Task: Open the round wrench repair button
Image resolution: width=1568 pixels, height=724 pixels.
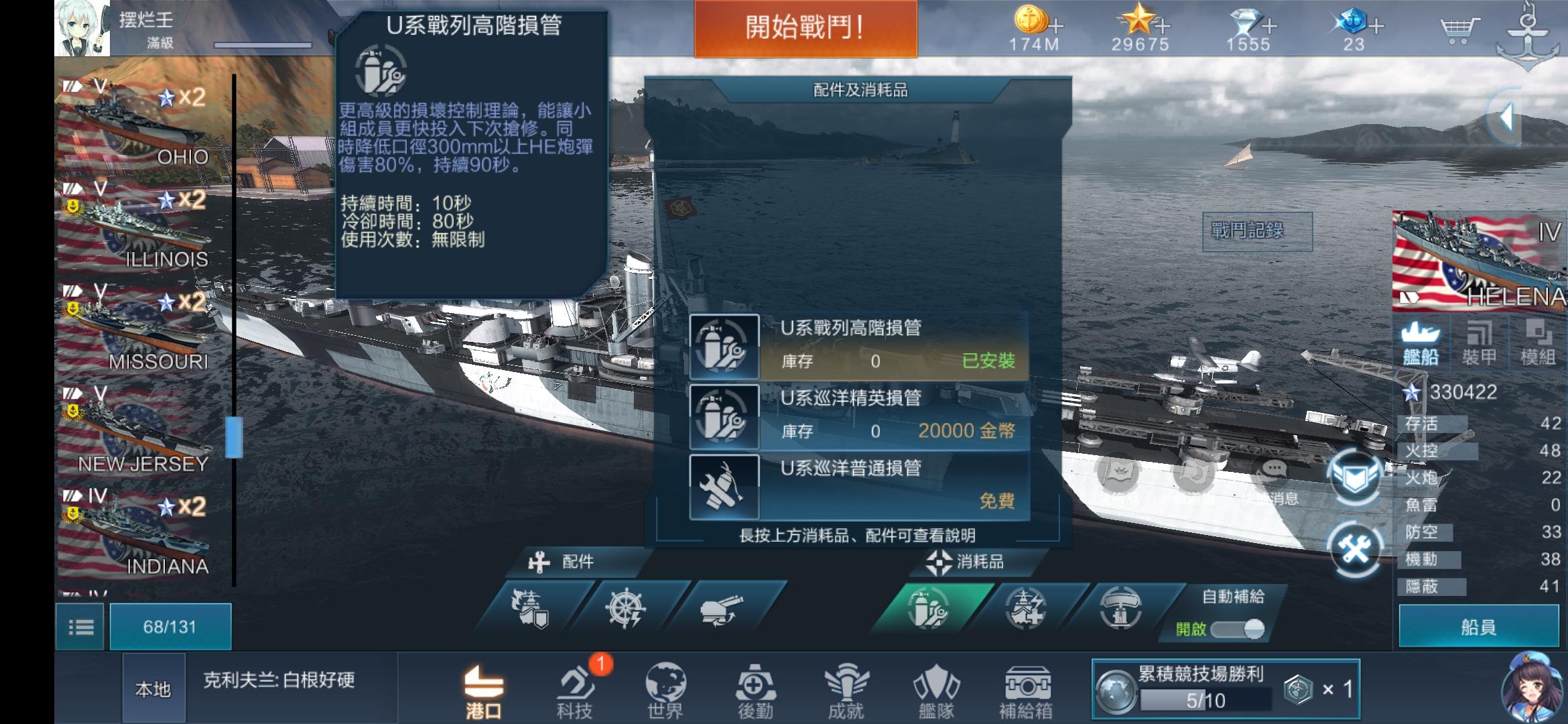Action: pyautogui.click(x=1355, y=549)
